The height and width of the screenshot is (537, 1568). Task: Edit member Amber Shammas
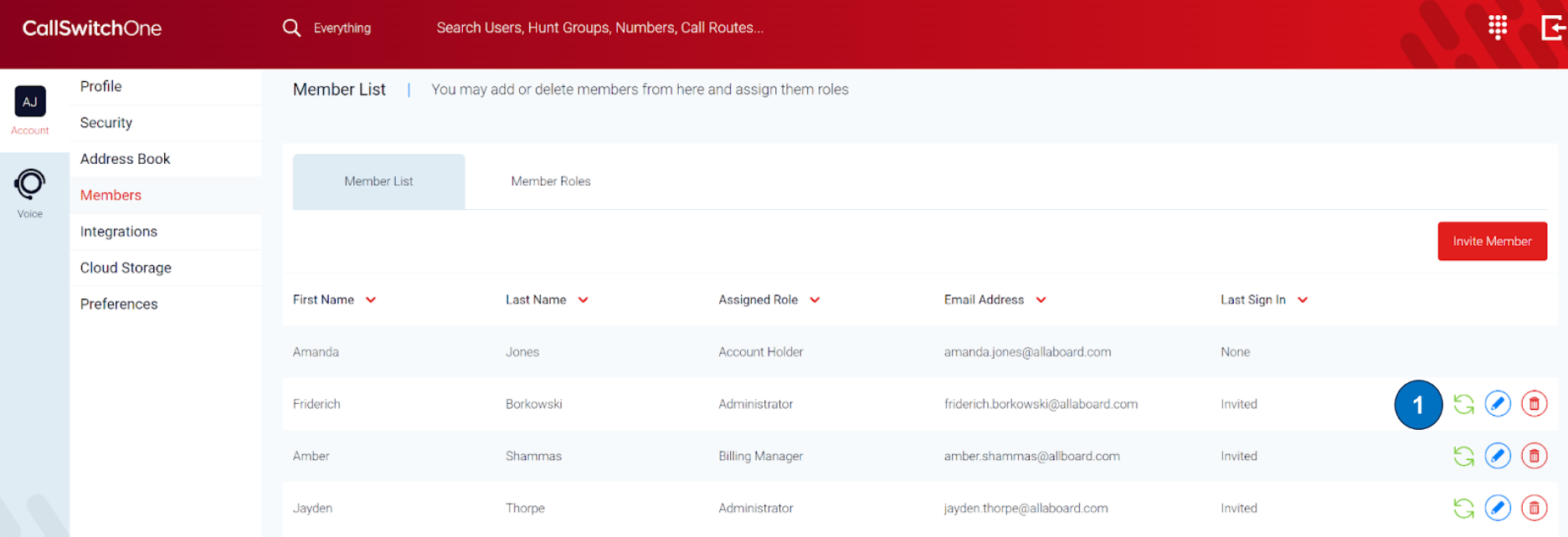[x=1498, y=456]
